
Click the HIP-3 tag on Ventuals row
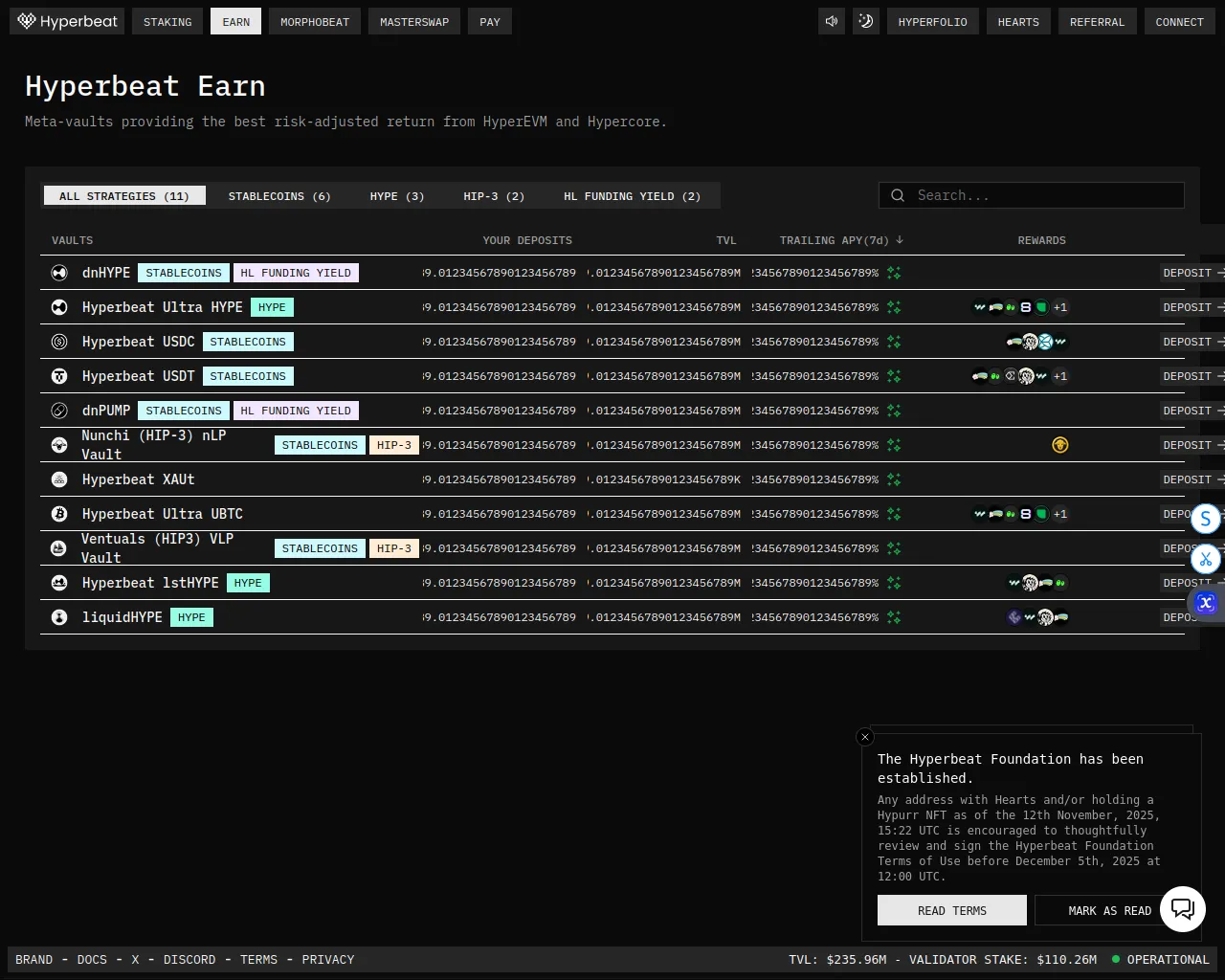pyautogui.click(x=394, y=548)
